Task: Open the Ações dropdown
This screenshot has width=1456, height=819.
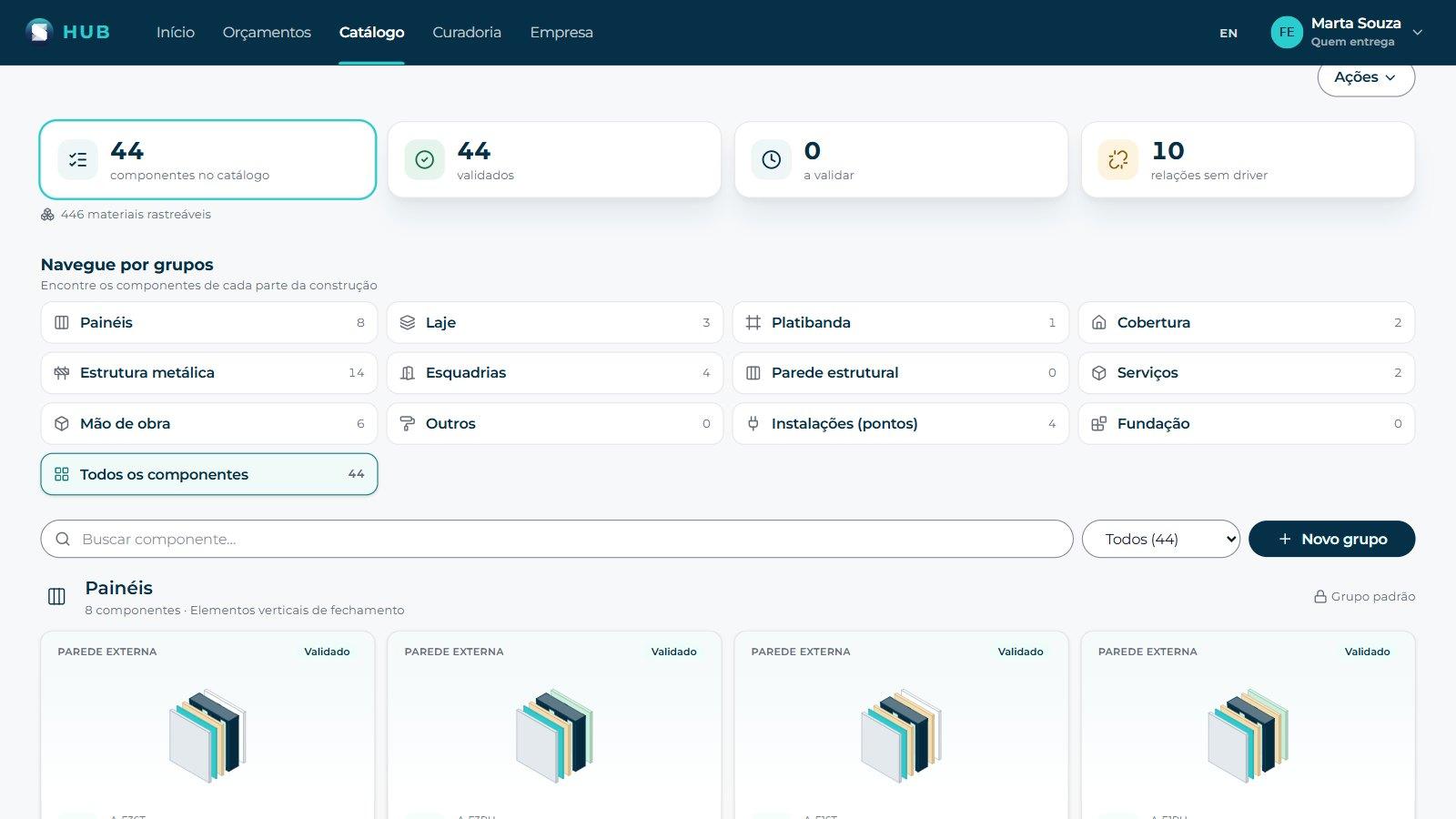Action: (1366, 77)
